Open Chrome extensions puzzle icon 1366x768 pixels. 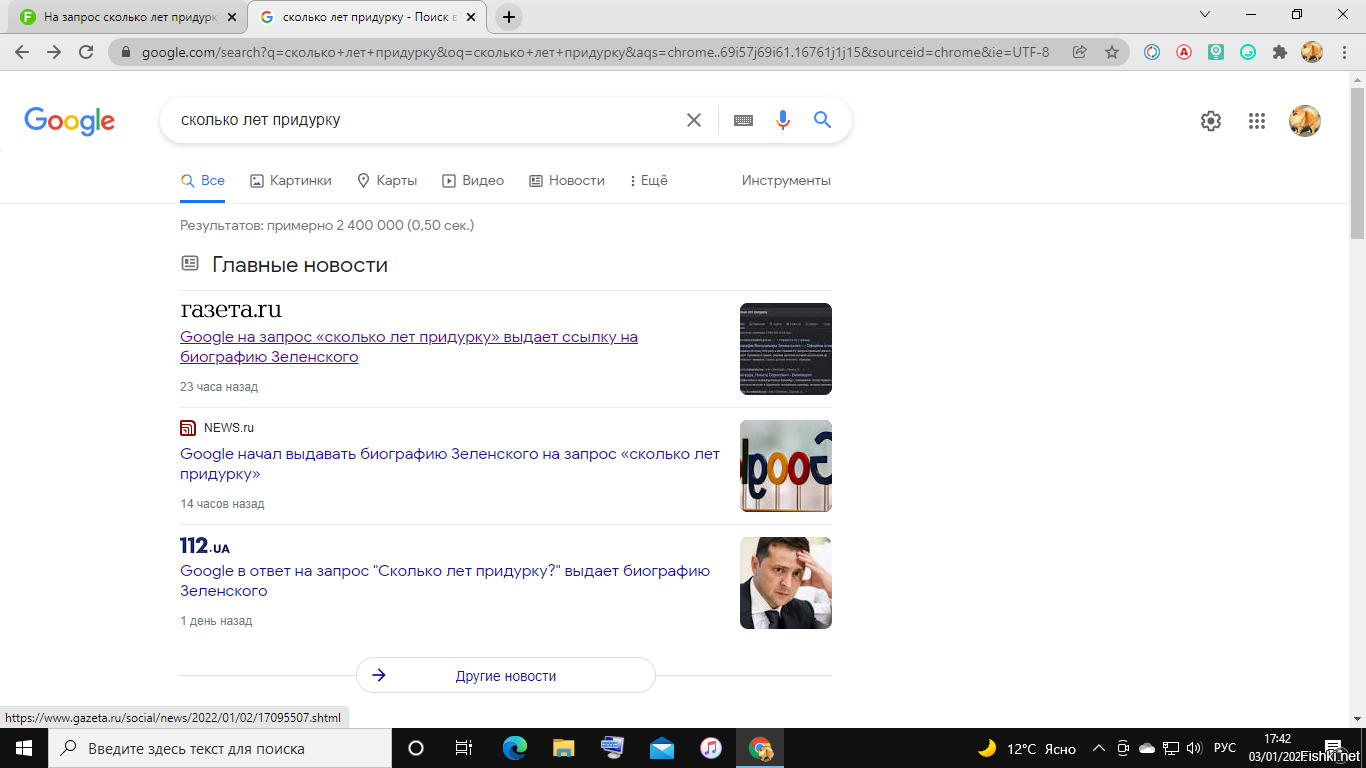(1279, 52)
